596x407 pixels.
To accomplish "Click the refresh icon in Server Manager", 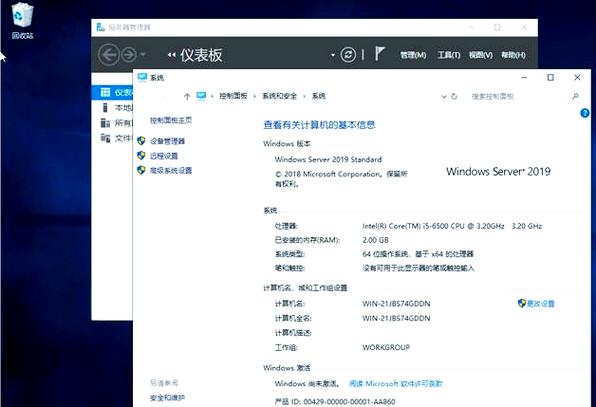I will pyautogui.click(x=348, y=55).
